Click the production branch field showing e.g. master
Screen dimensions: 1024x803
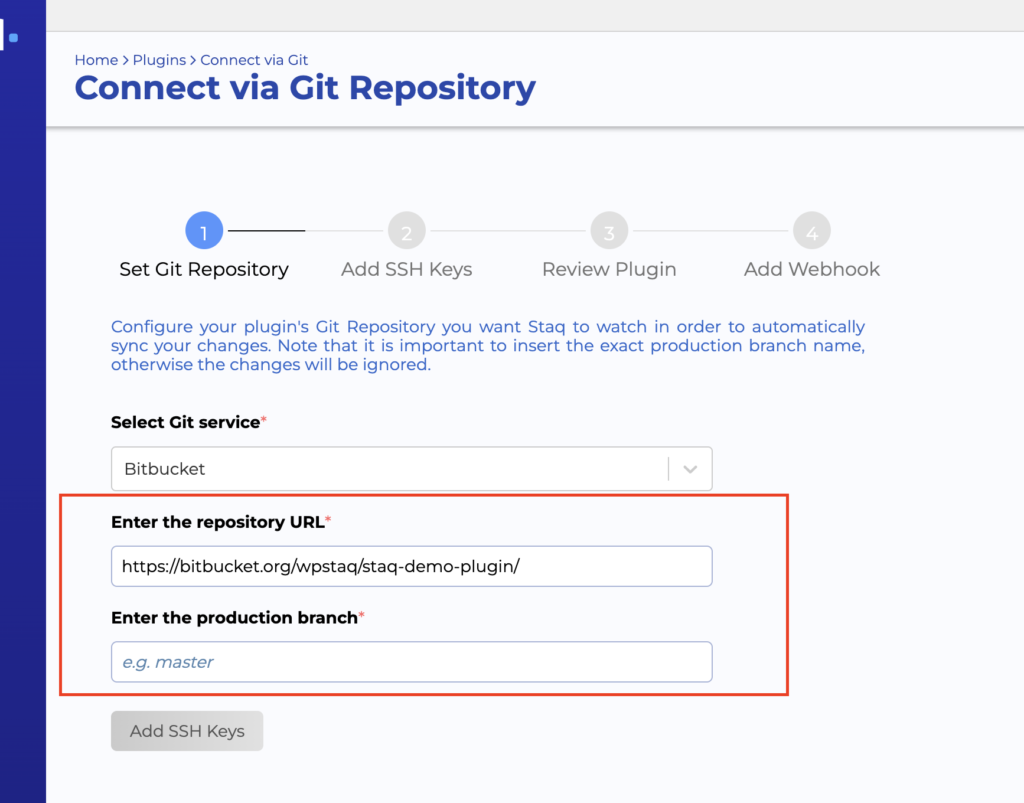click(x=411, y=661)
